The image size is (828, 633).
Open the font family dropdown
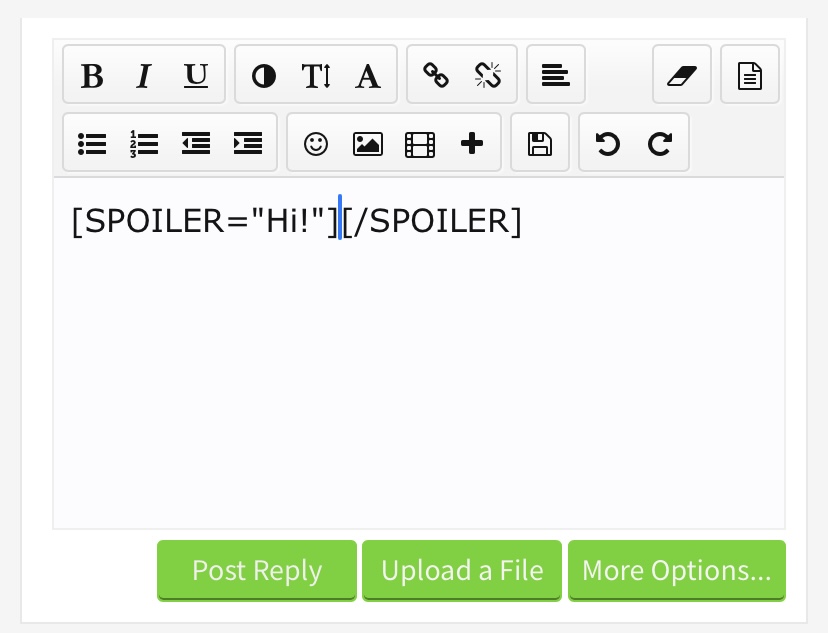368,75
